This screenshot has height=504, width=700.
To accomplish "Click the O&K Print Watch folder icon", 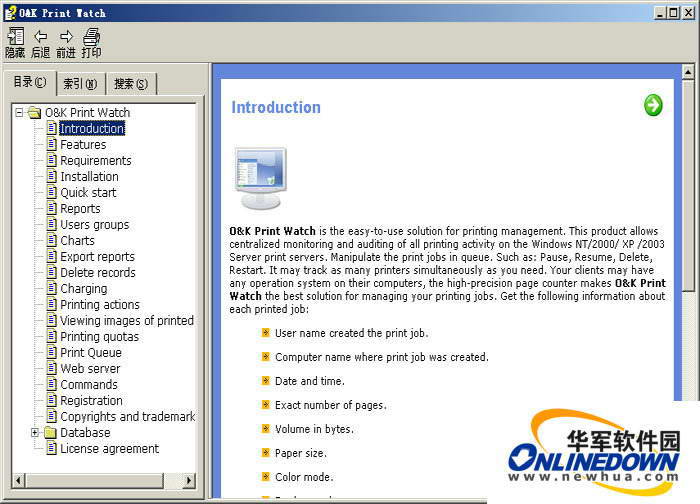I will [x=34, y=112].
